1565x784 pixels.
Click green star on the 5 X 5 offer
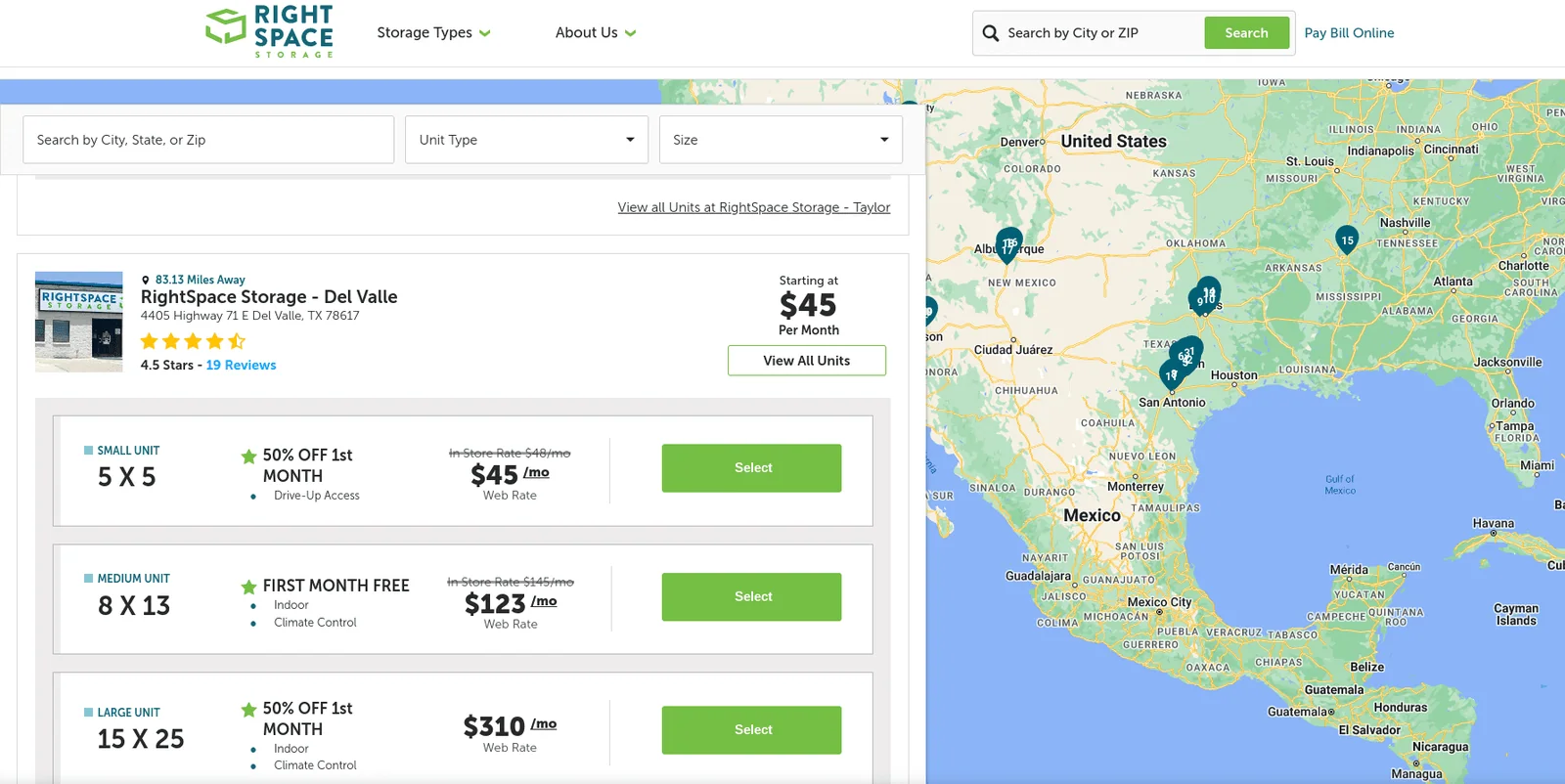(x=248, y=457)
